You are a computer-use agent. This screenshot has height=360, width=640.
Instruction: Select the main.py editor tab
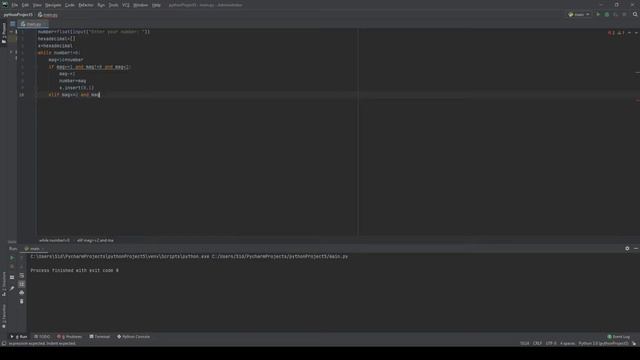click(x=32, y=24)
